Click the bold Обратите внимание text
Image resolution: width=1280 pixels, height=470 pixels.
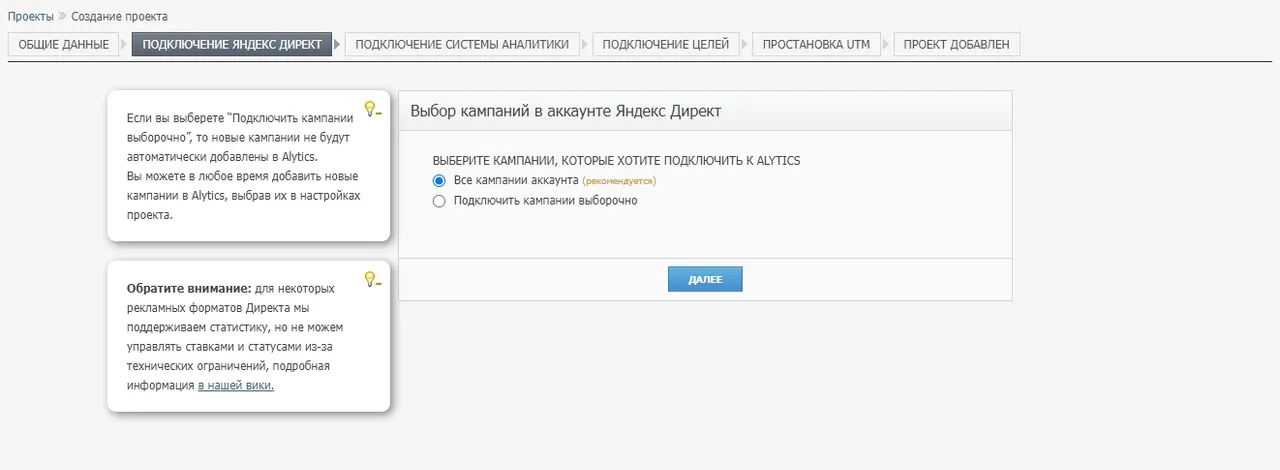click(x=189, y=289)
